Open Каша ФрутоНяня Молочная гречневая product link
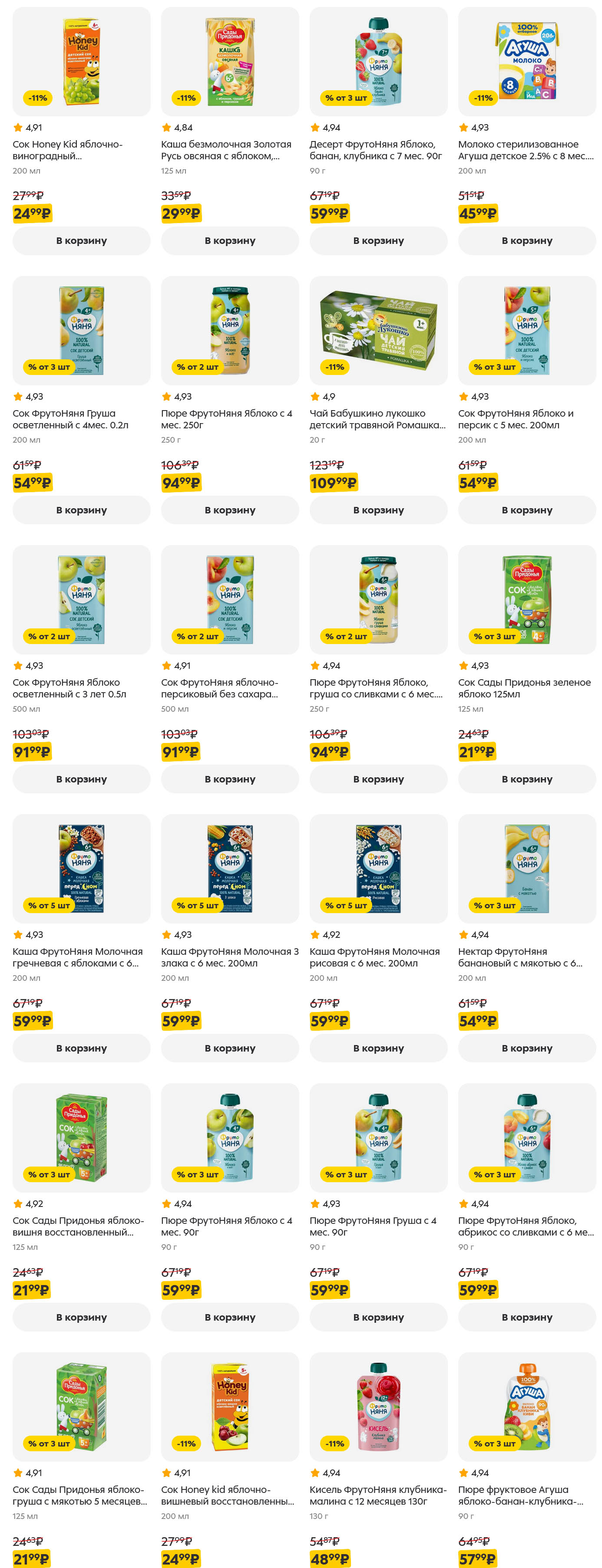This screenshot has width=602, height=1568. [77, 957]
